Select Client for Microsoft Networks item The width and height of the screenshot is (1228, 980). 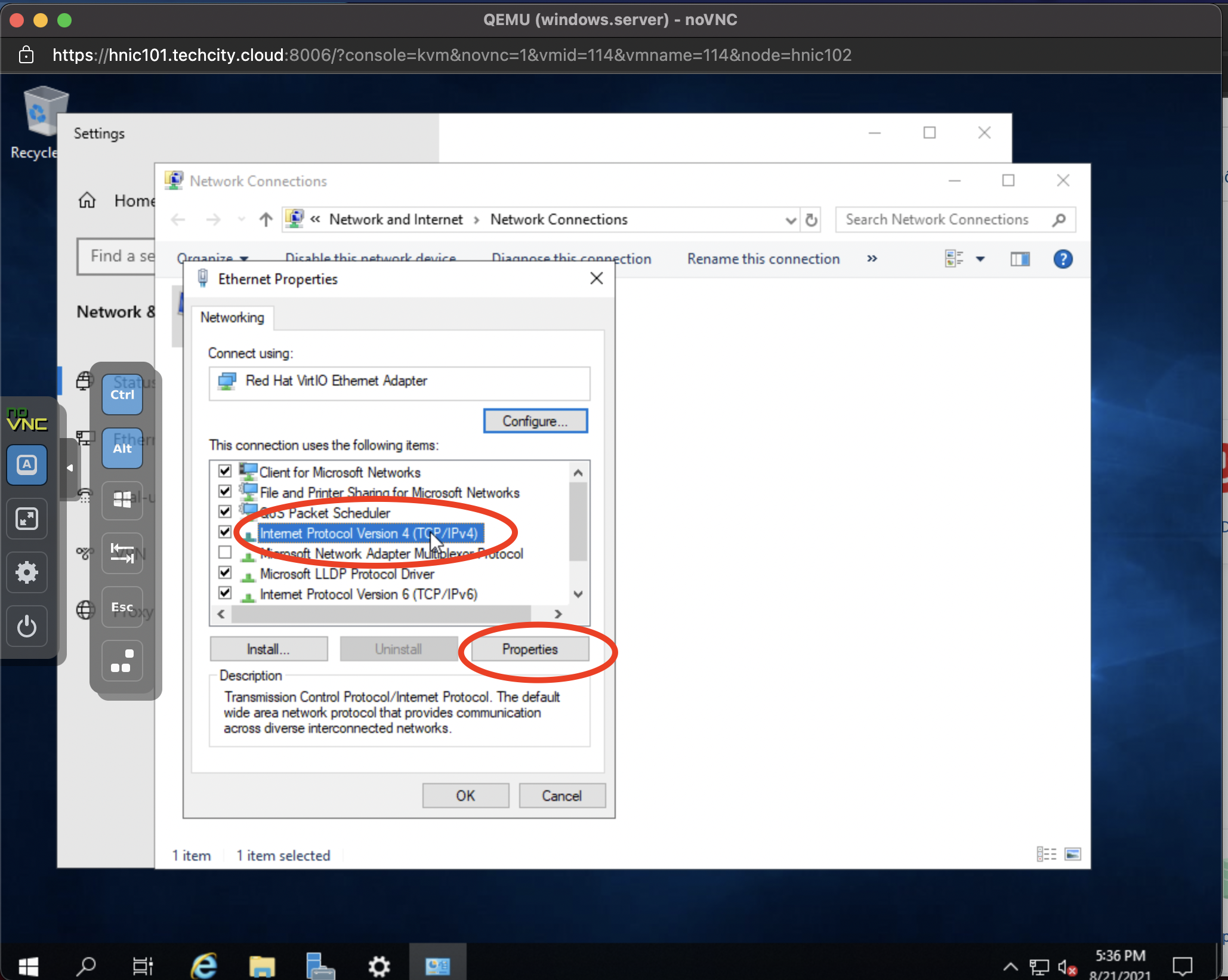tap(340, 472)
